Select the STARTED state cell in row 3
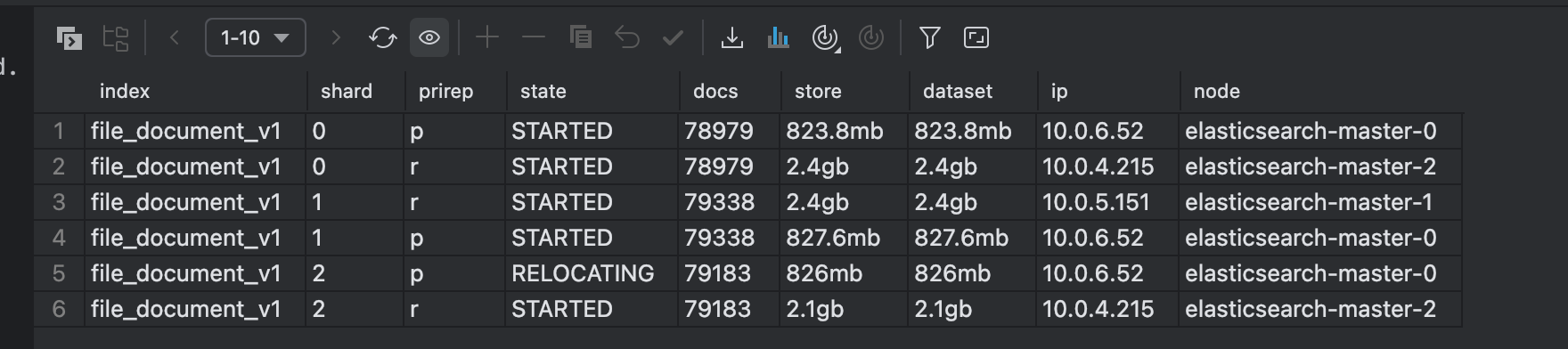The height and width of the screenshot is (349, 1568). [592, 202]
